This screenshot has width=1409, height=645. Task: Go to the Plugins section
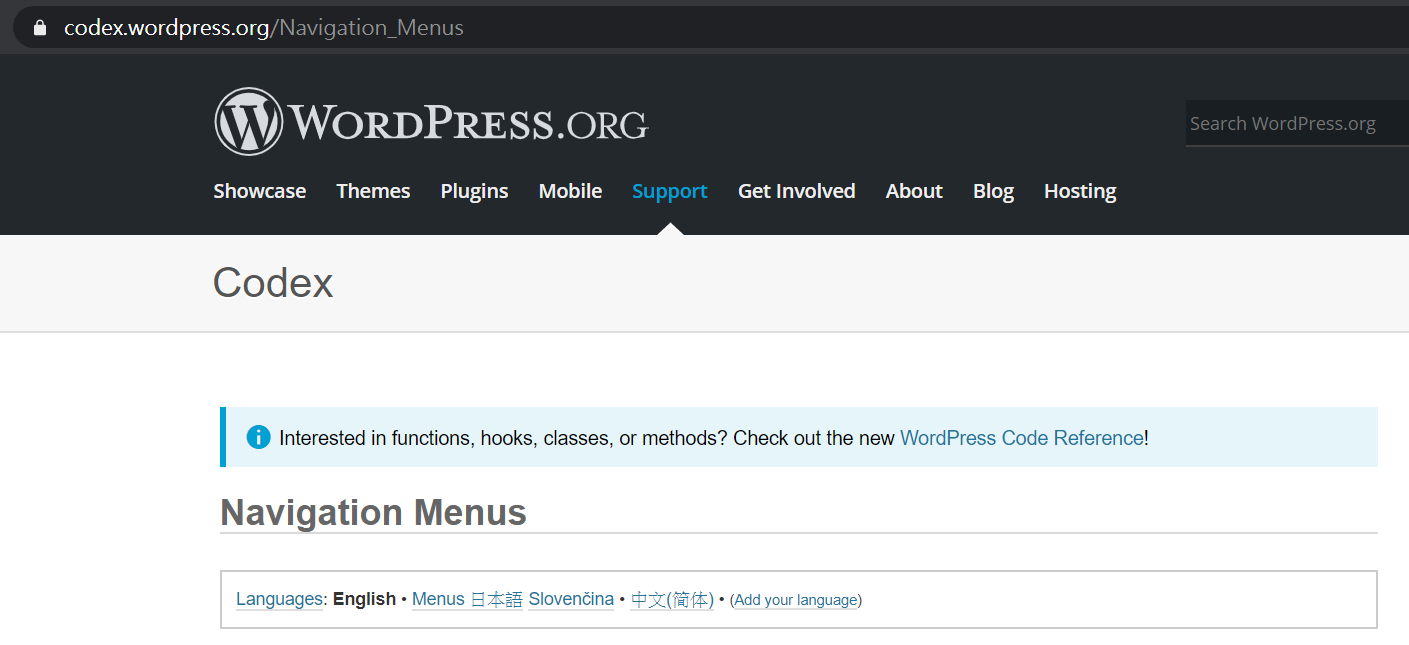[474, 191]
